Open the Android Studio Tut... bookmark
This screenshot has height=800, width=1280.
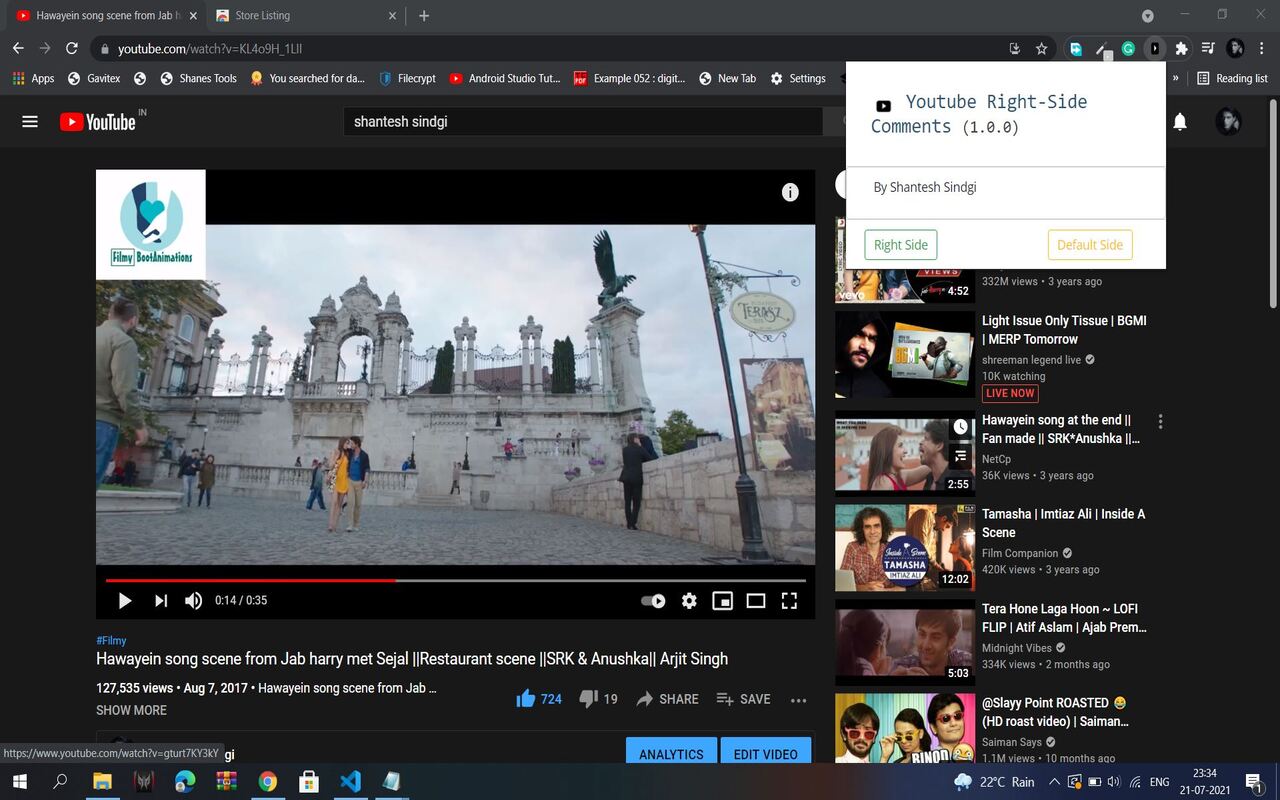coord(505,78)
